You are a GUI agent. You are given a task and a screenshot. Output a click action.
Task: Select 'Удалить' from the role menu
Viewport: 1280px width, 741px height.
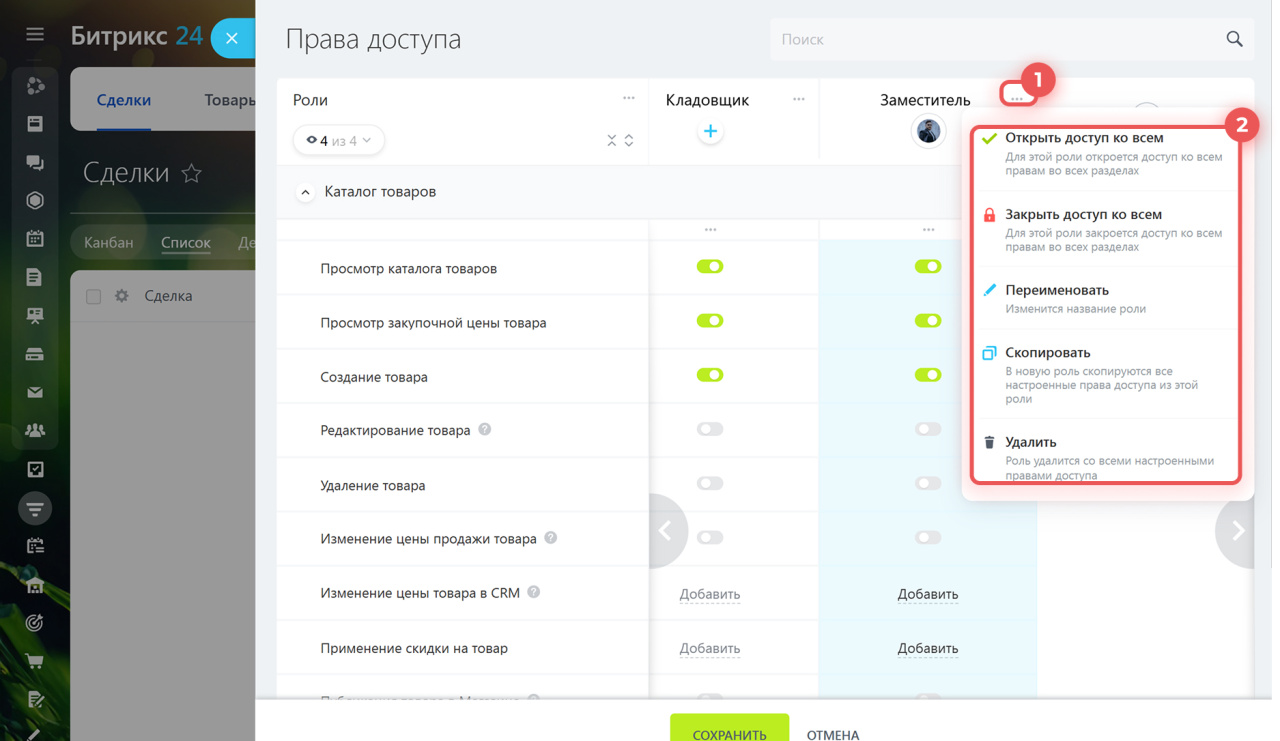(1105, 456)
